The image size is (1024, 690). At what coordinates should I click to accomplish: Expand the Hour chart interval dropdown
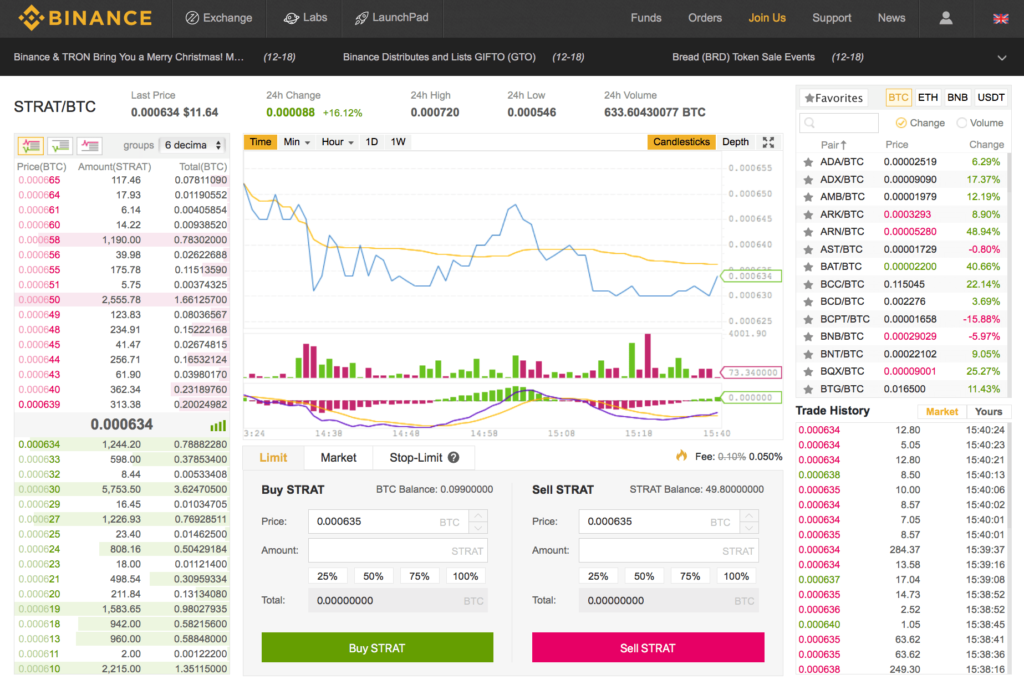pyautogui.click(x=337, y=142)
